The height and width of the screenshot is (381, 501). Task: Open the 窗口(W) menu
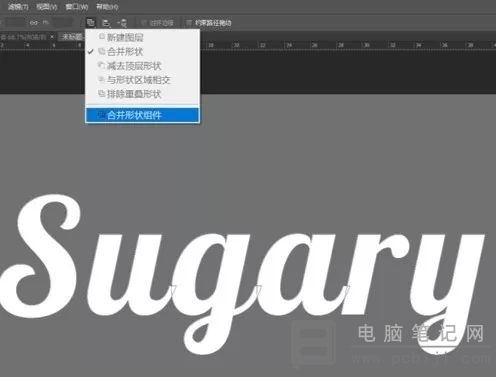point(77,7)
